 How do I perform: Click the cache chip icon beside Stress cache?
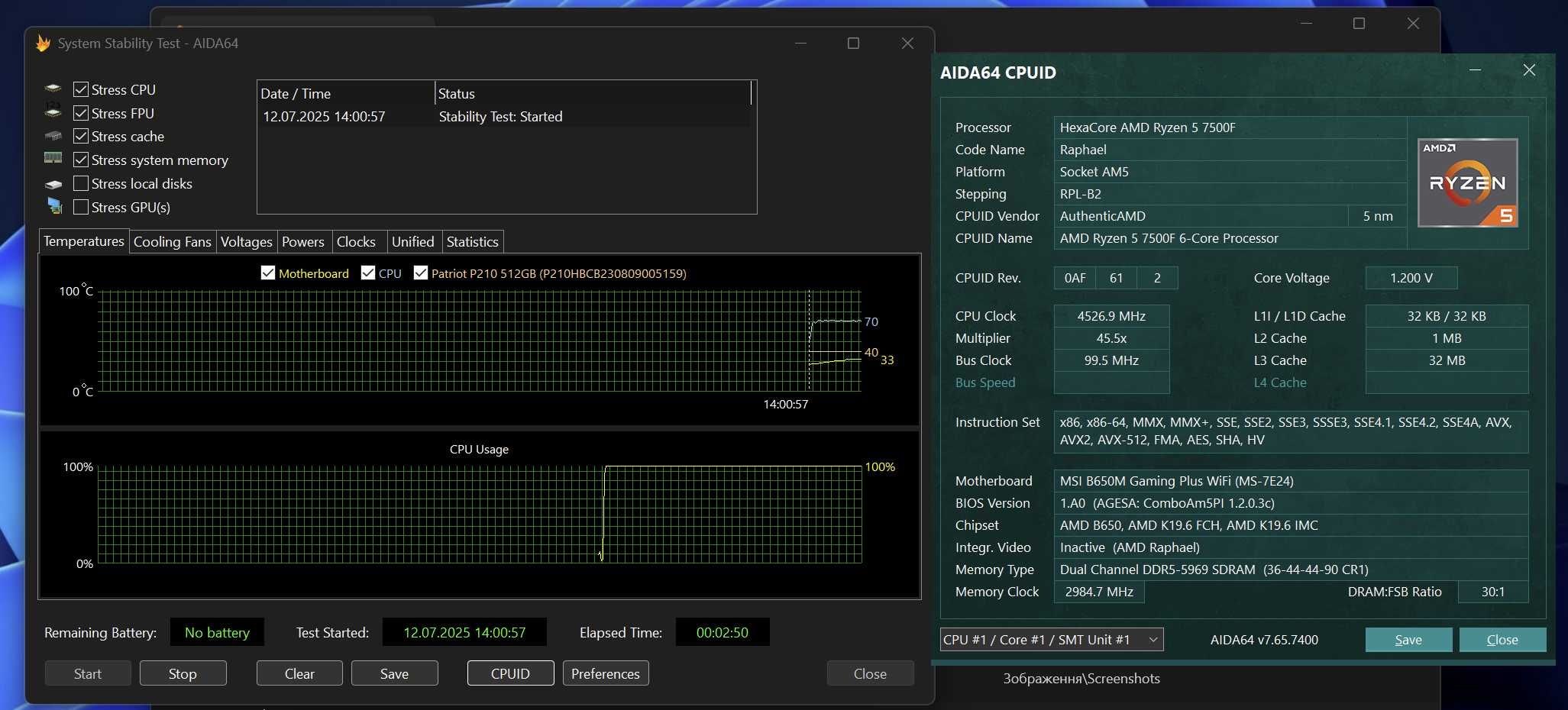point(53,136)
